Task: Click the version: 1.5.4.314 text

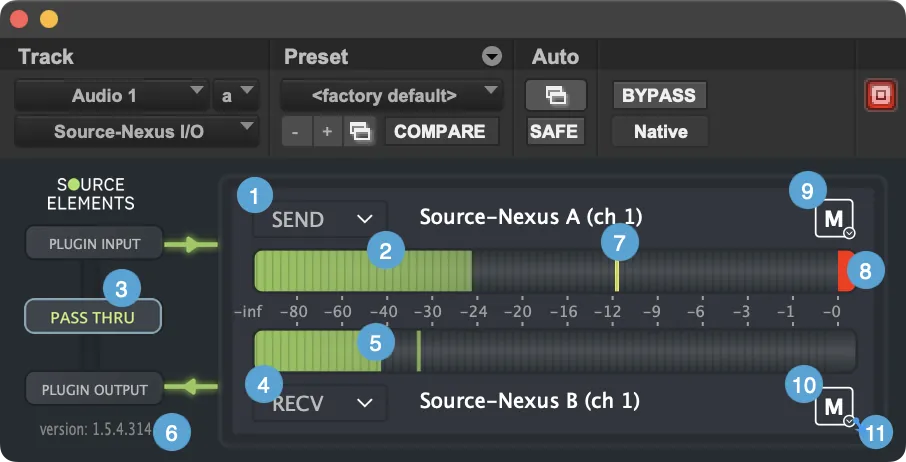Action: pyautogui.click(x=95, y=430)
